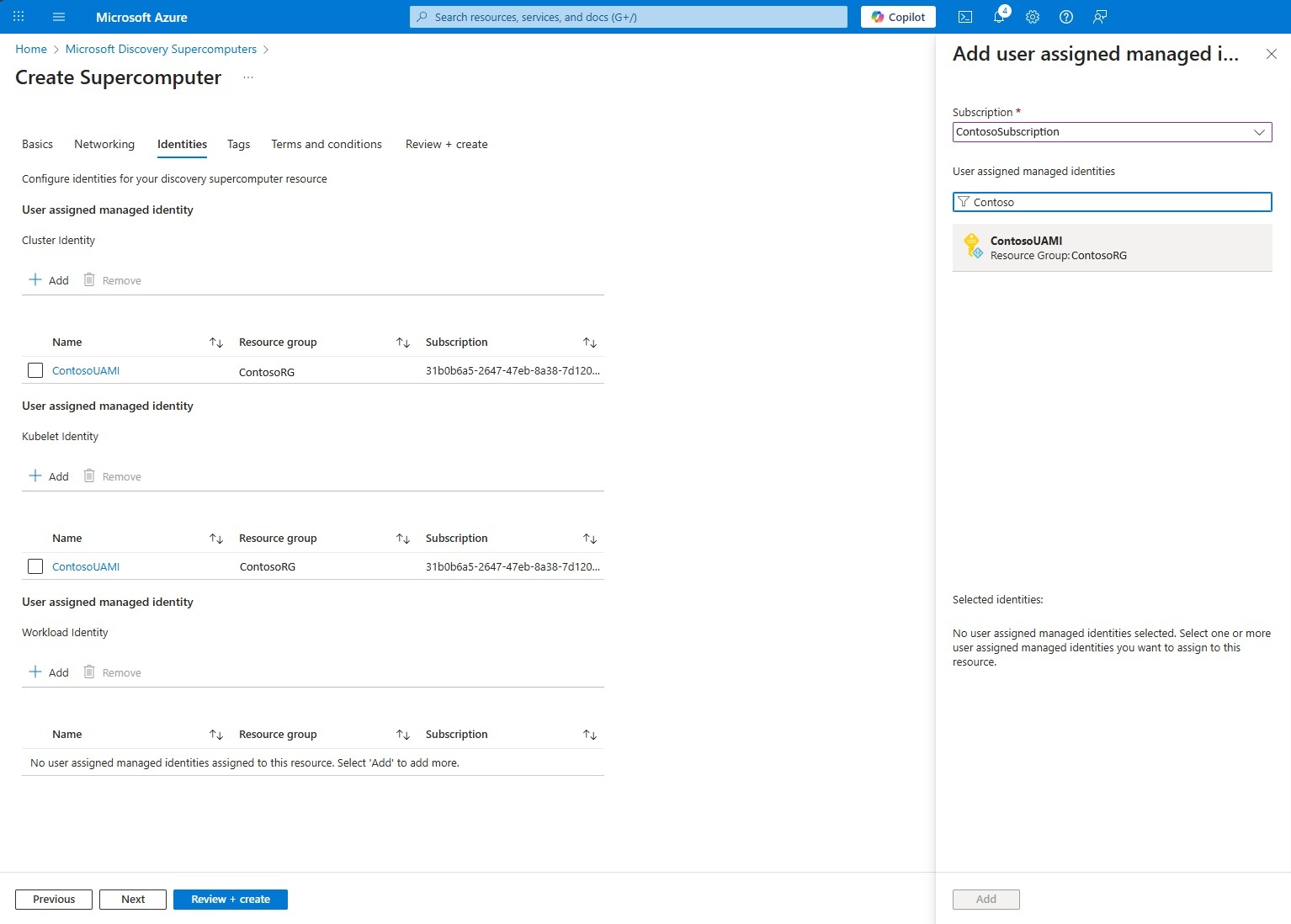
Task: Click the Microsoft Azure portal title
Action: pyautogui.click(x=141, y=17)
